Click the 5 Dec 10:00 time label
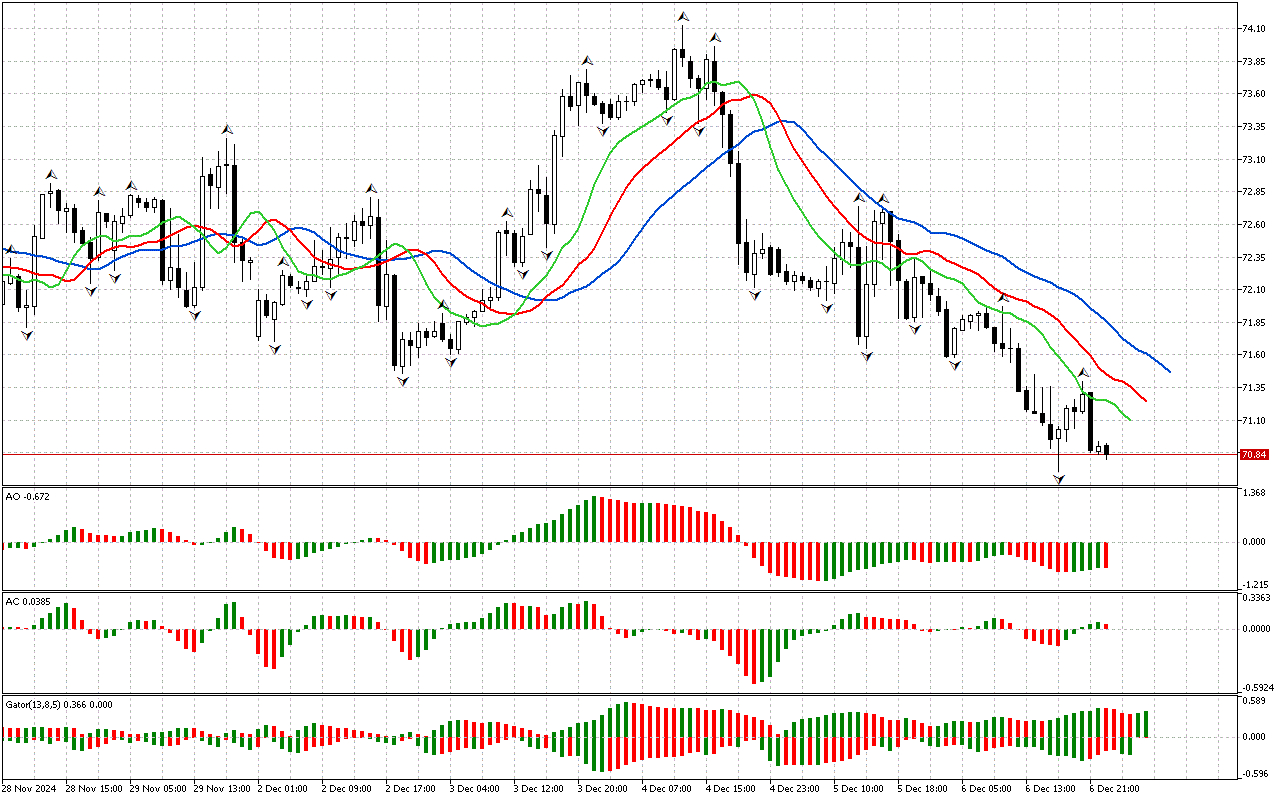Screen dimensions: 1280x800 [x=860, y=788]
